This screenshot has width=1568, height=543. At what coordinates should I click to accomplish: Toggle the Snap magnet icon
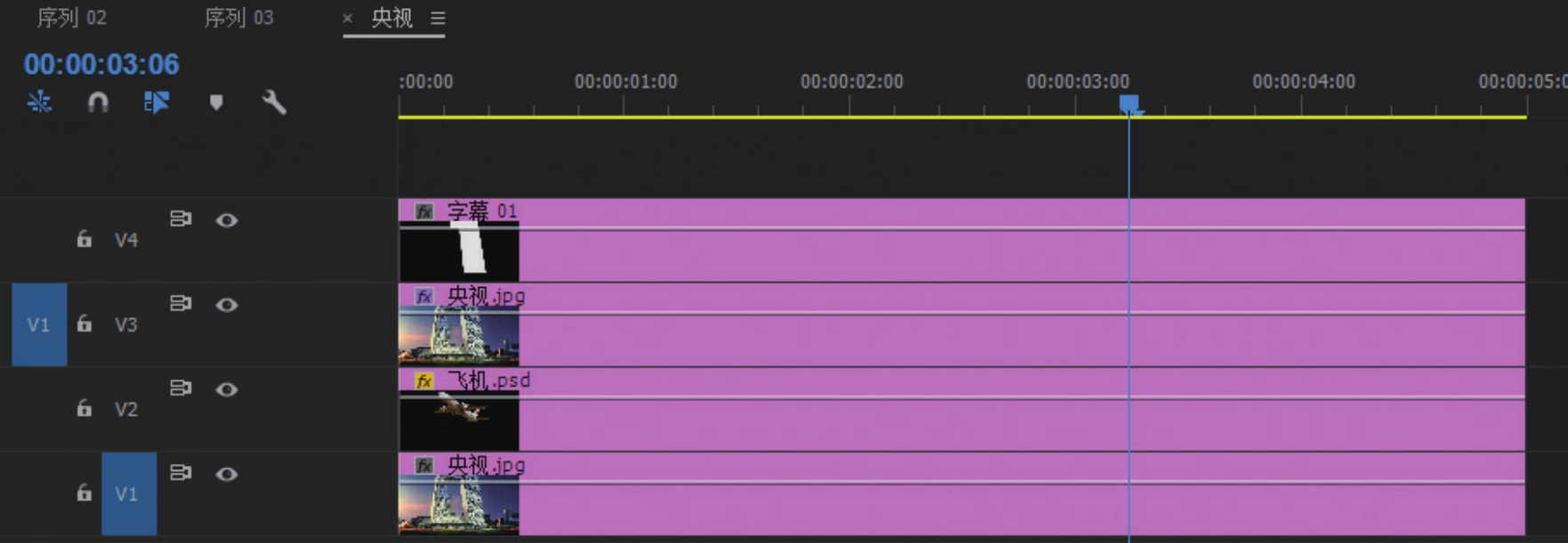click(98, 102)
